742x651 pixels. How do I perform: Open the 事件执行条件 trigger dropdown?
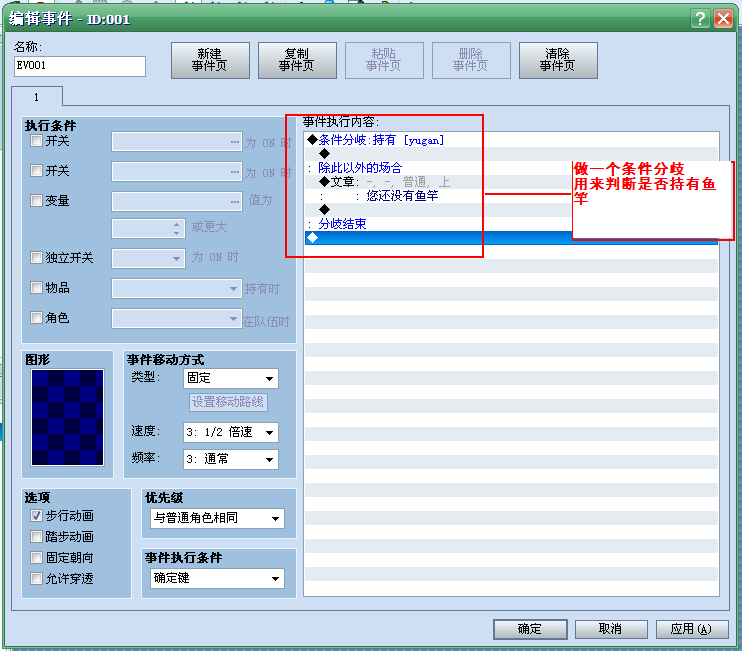click(x=218, y=579)
